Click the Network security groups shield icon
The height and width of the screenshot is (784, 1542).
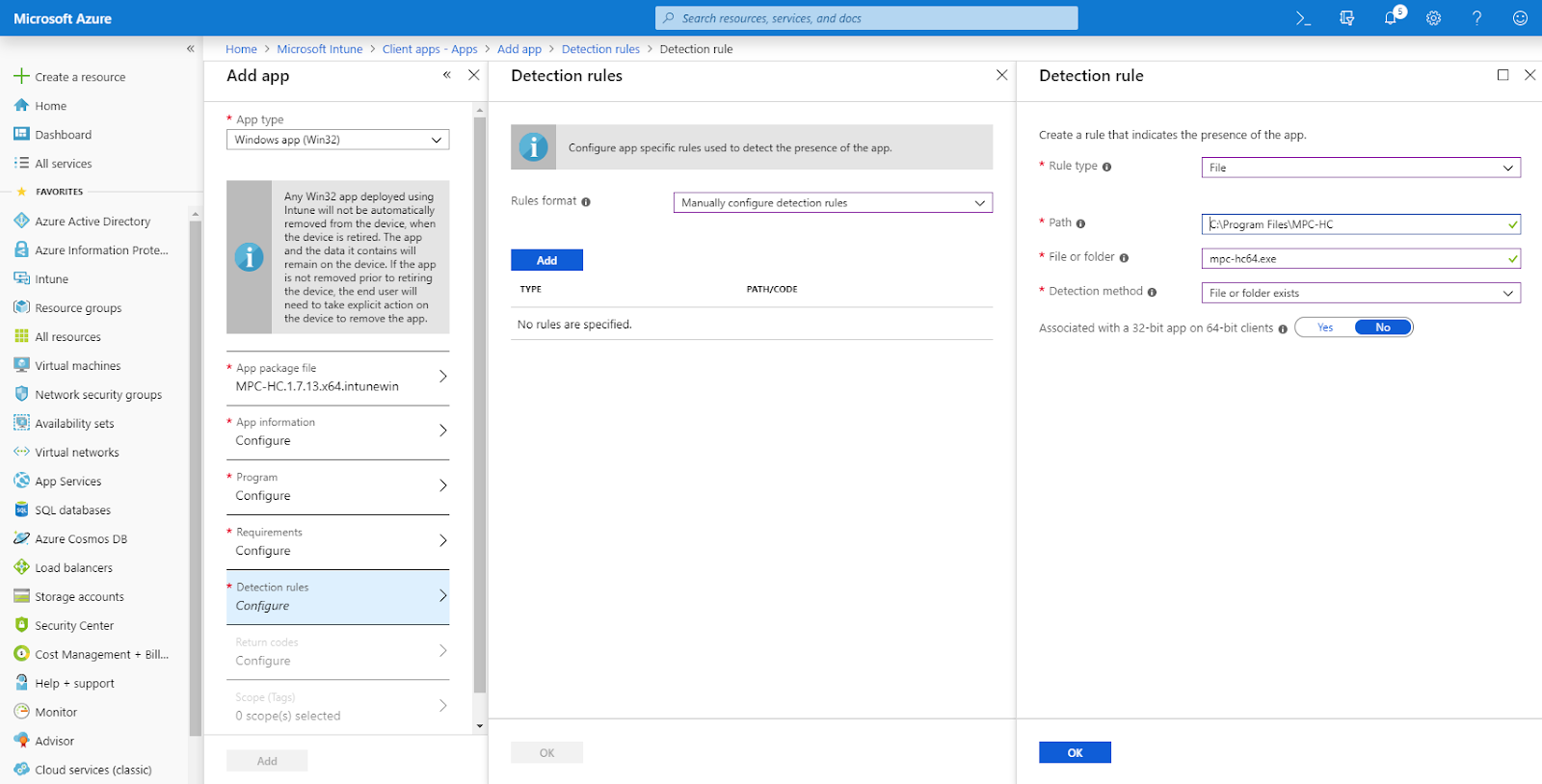(x=21, y=394)
